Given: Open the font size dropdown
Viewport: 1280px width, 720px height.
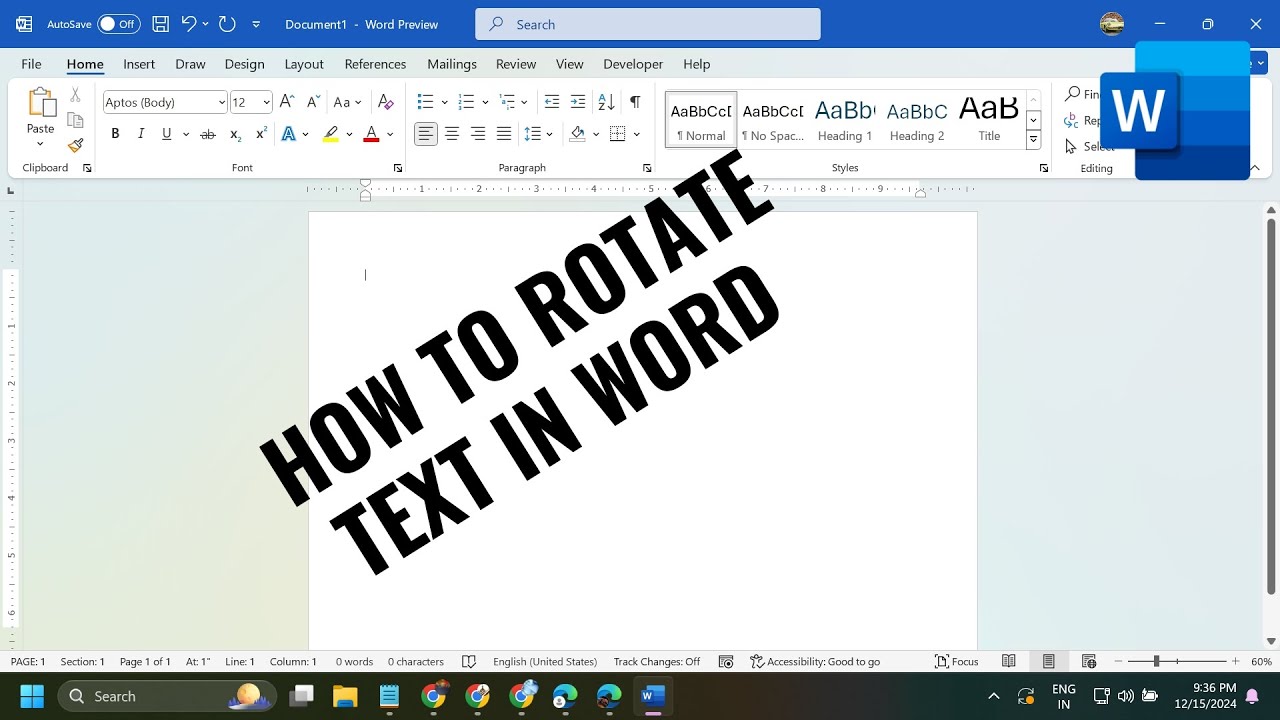Looking at the screenshot, I should click(x=266, y=102).
